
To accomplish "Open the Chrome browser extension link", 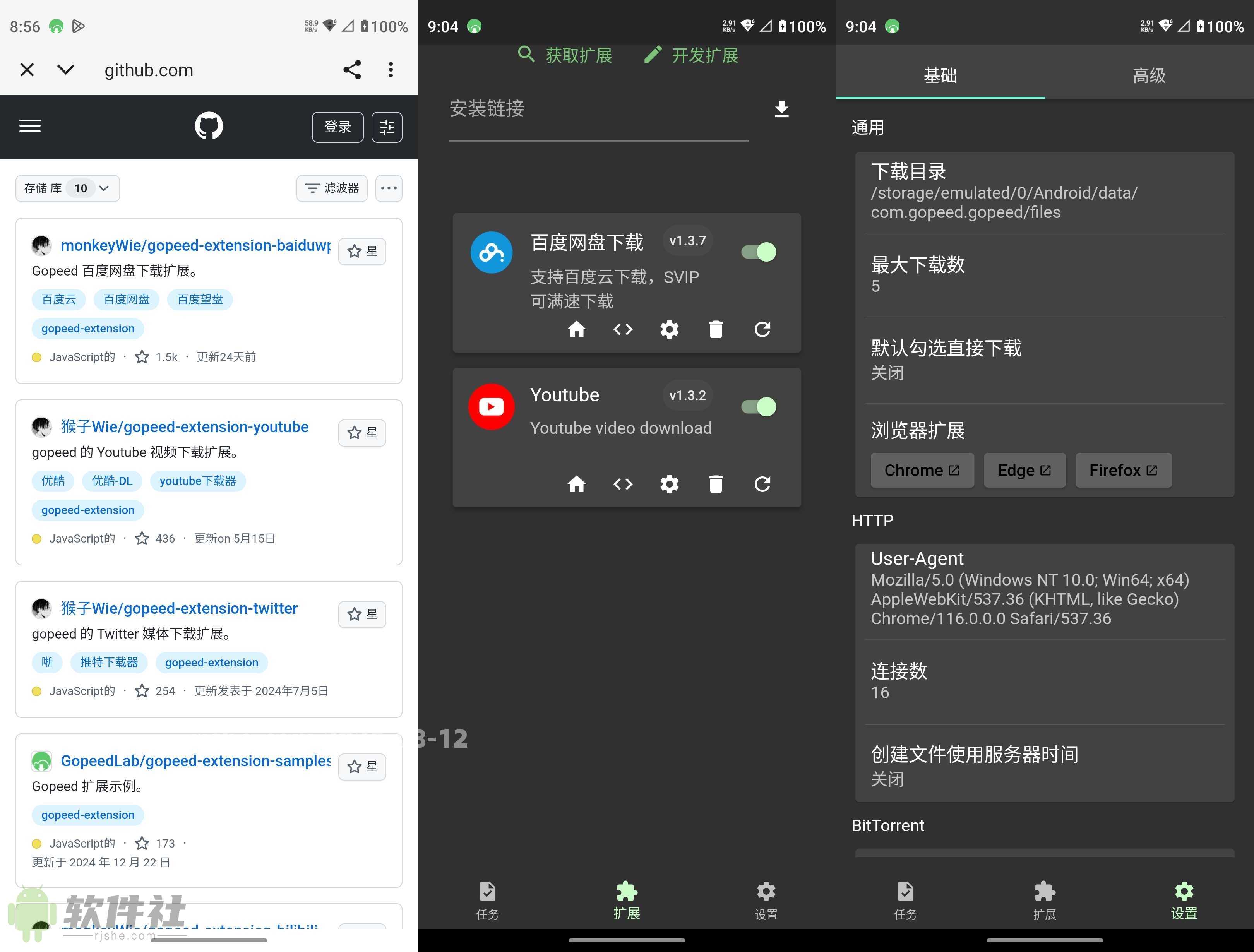I will click(x=922, y=470).
